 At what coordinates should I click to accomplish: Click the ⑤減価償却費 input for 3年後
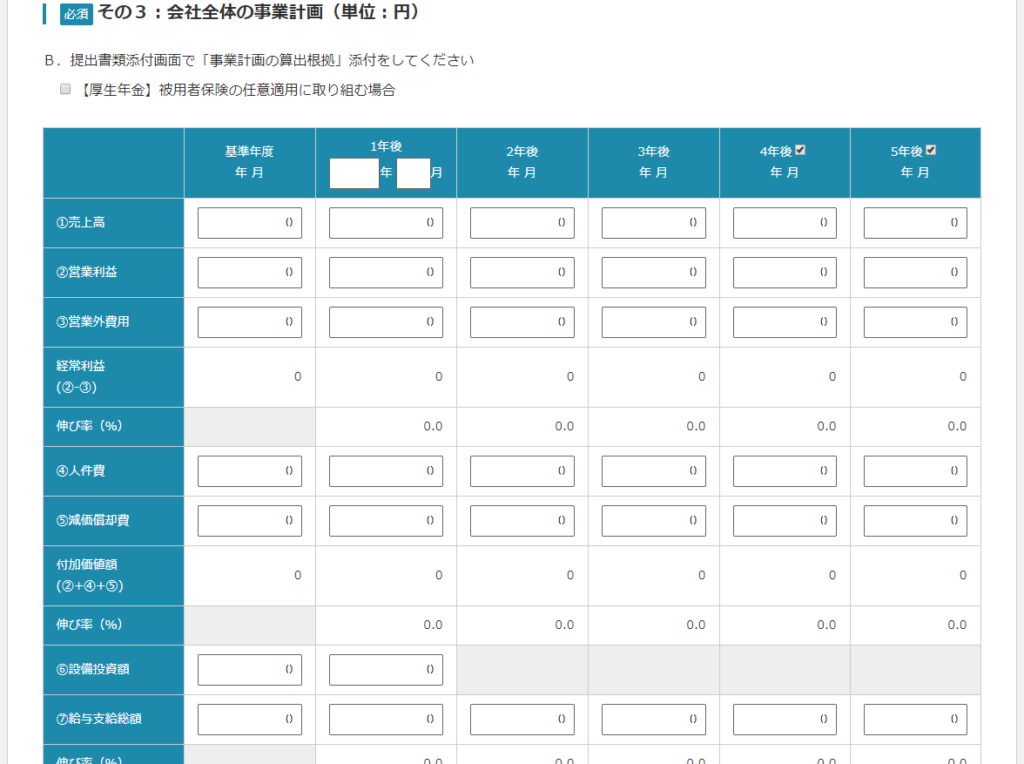tap(653, 520)
